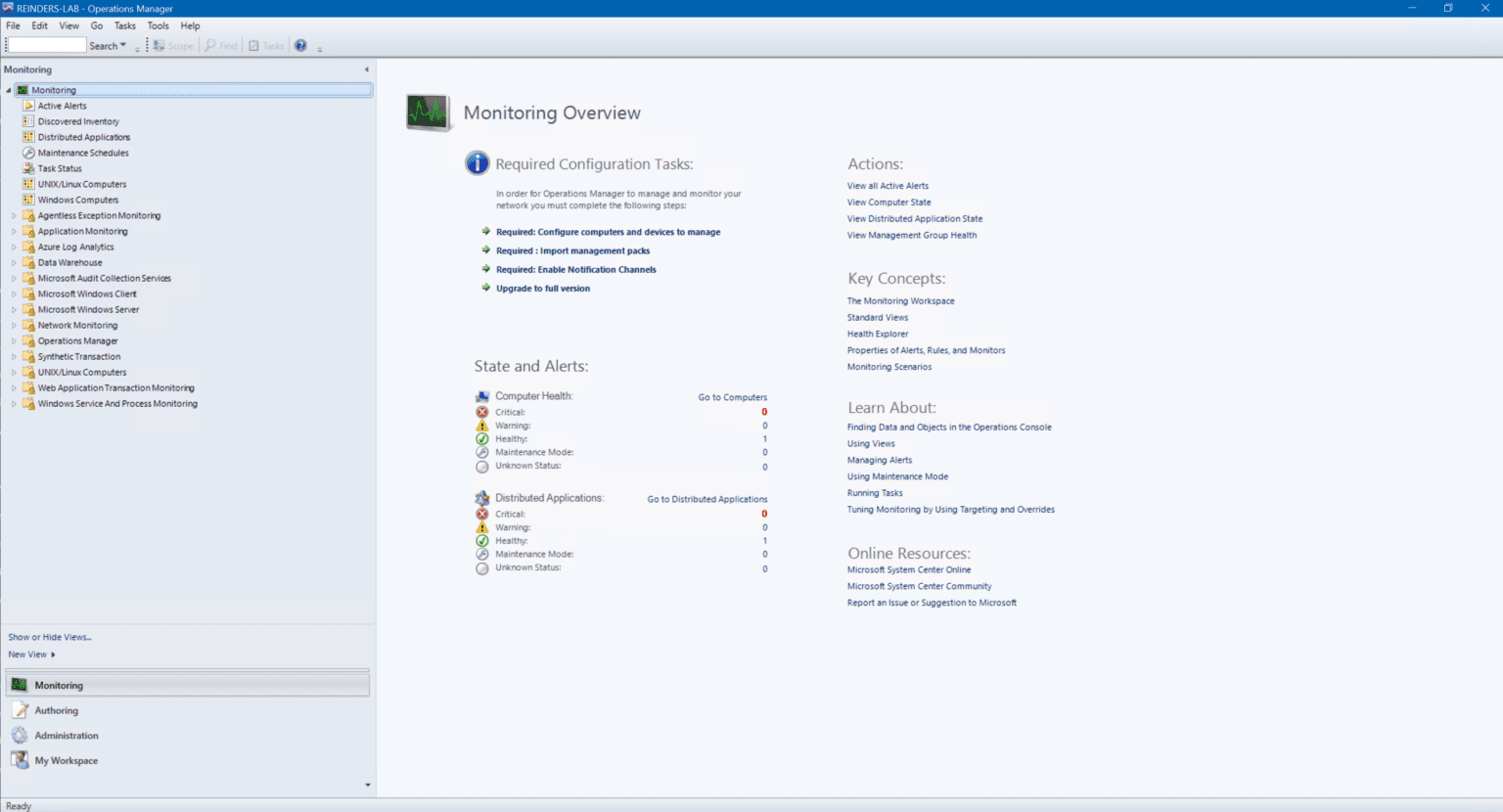
Task: Select the Windows Computers view
Action: tap(79, 200)
